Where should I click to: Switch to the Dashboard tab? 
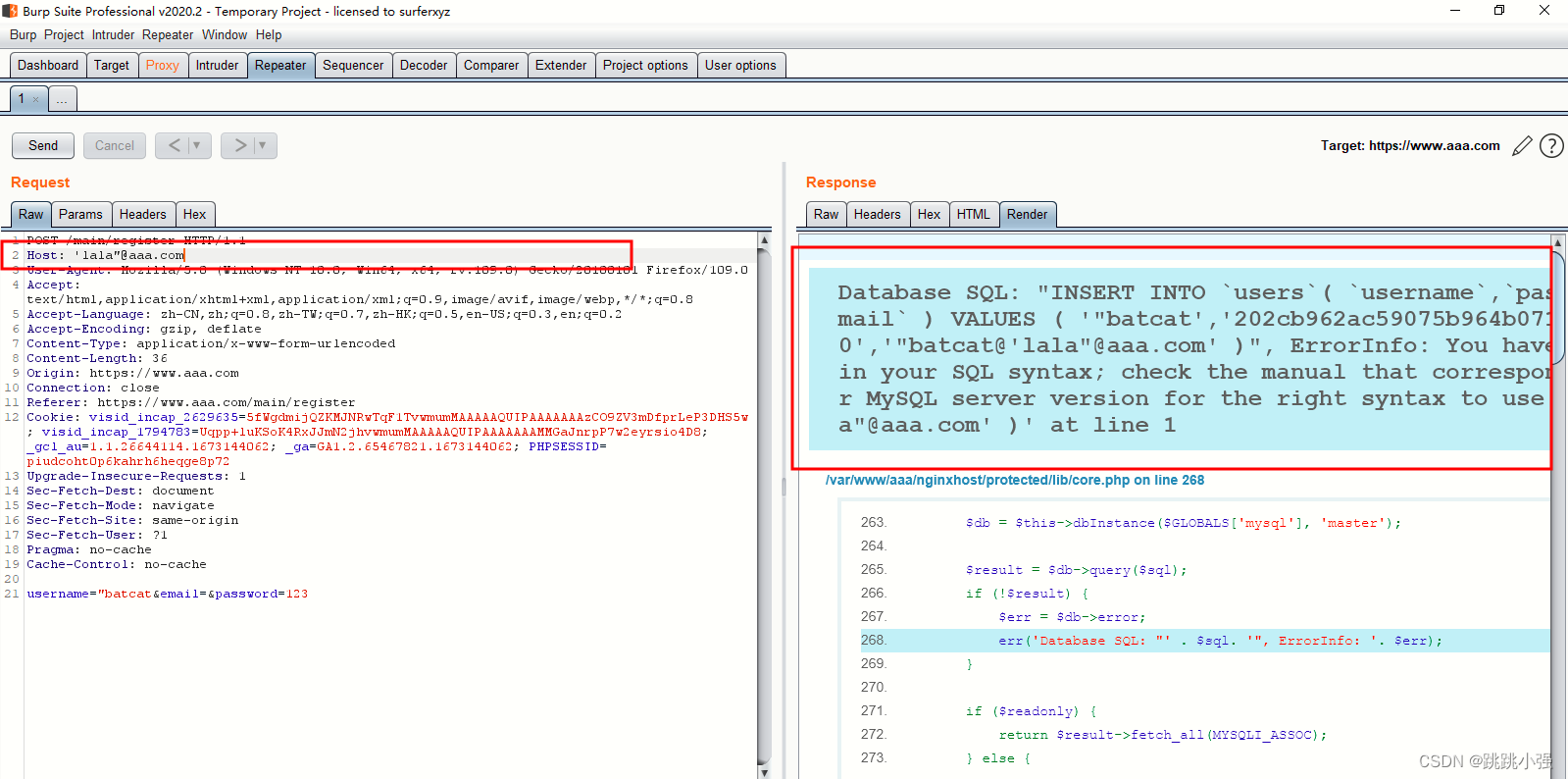(48, 65)
